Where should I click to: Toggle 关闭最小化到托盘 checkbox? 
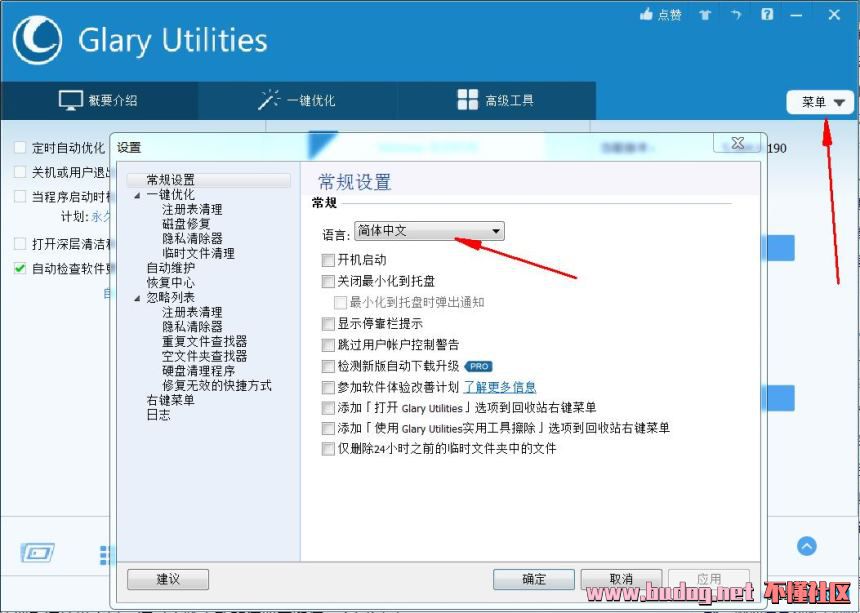328,281
